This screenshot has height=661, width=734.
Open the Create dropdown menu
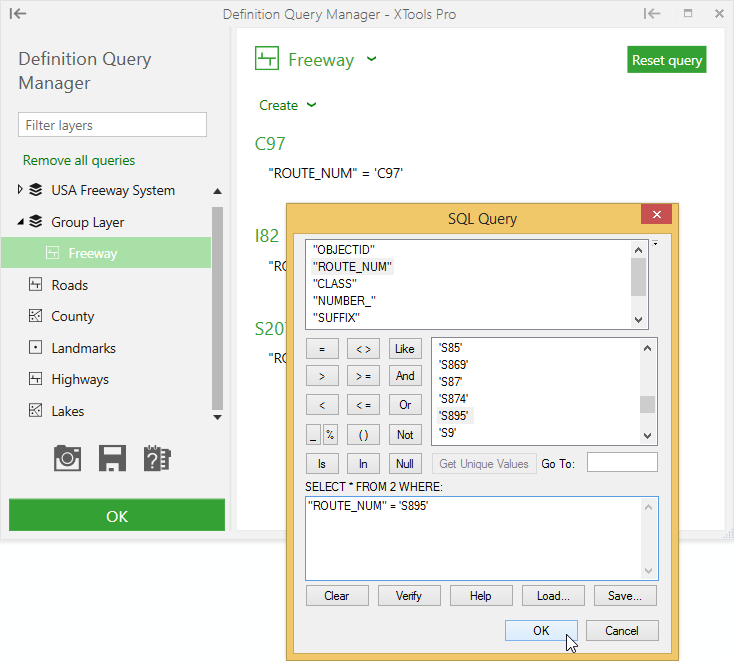point(287,105)
